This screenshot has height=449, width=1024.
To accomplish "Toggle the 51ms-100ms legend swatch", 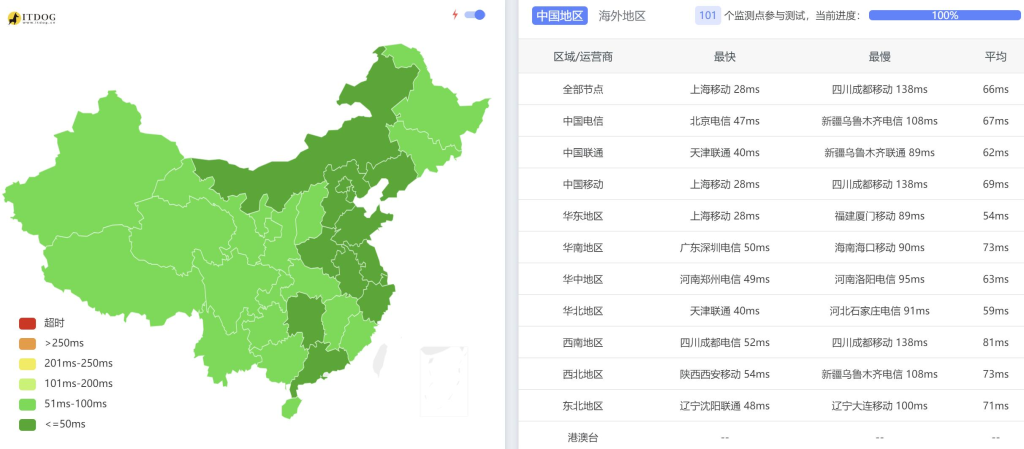I will point(27,403).
